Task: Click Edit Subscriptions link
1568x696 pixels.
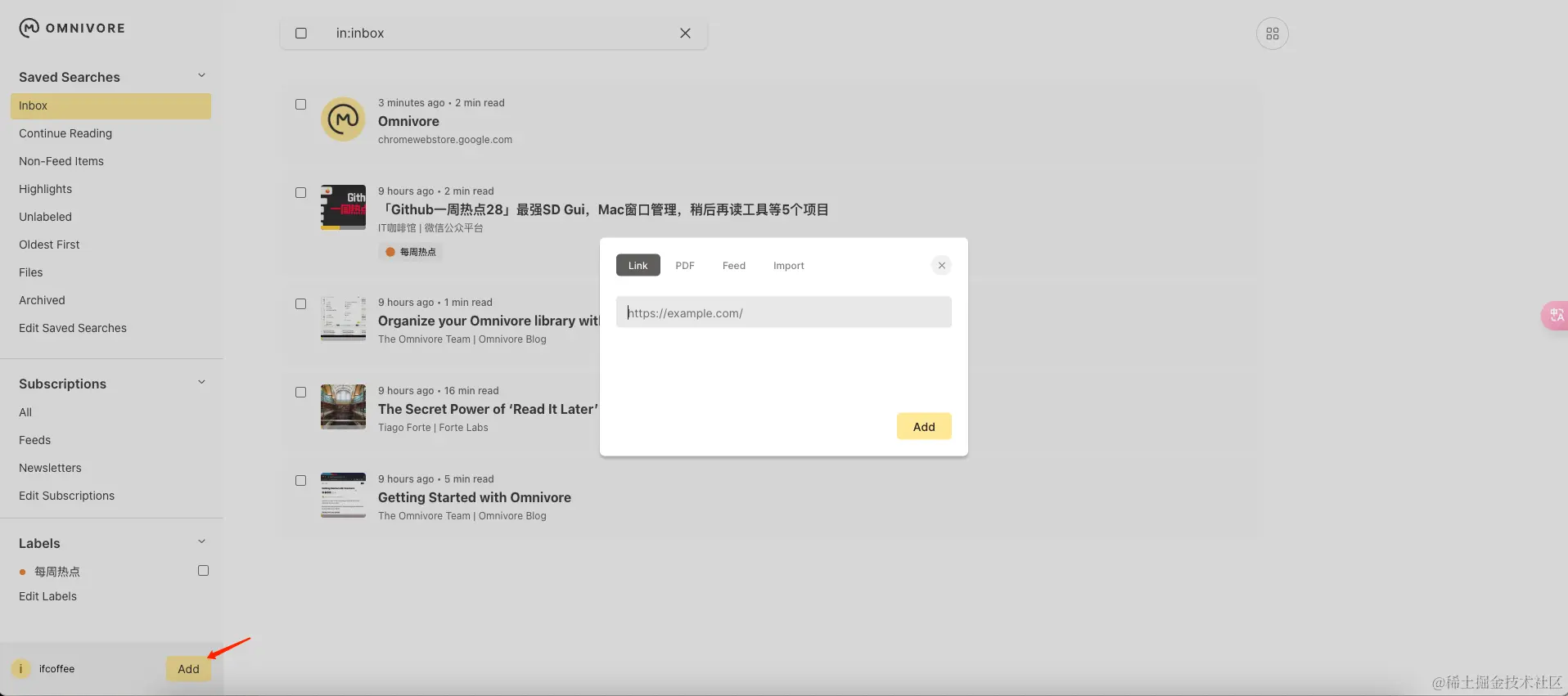Action: [66, 496]
